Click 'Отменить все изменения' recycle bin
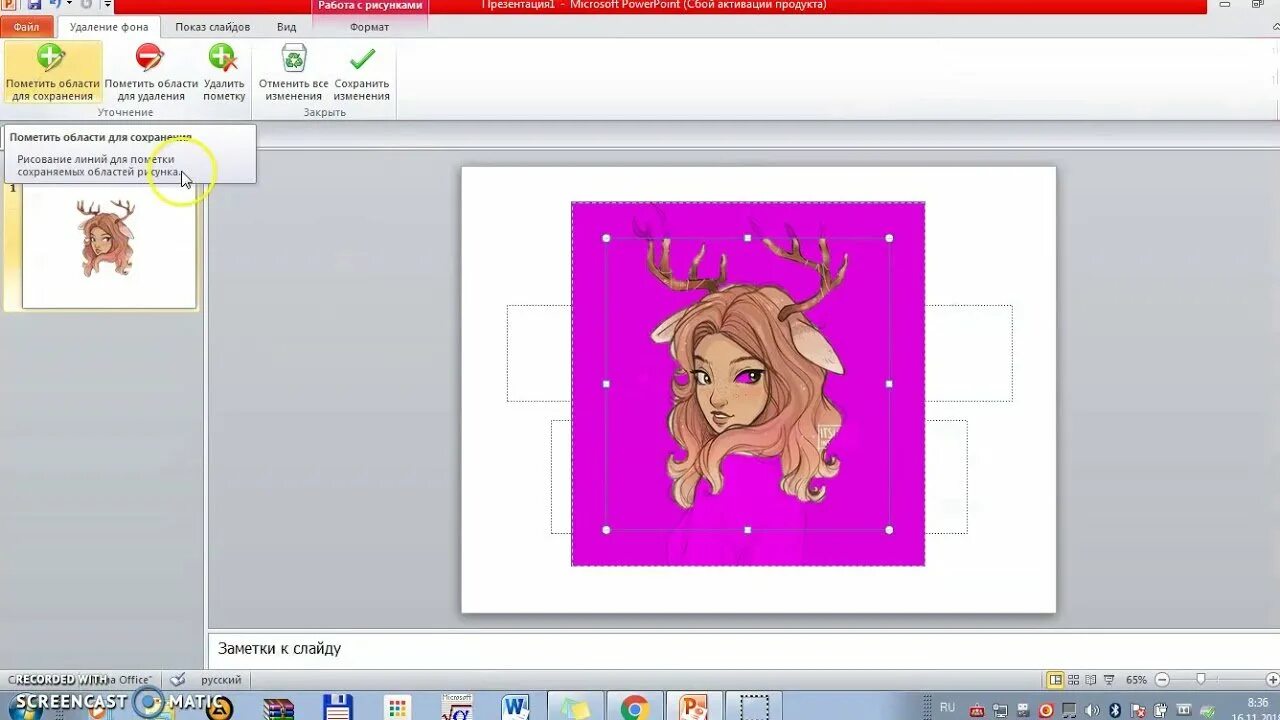The width and height of the screenshot is (1280, 720). 294,72
